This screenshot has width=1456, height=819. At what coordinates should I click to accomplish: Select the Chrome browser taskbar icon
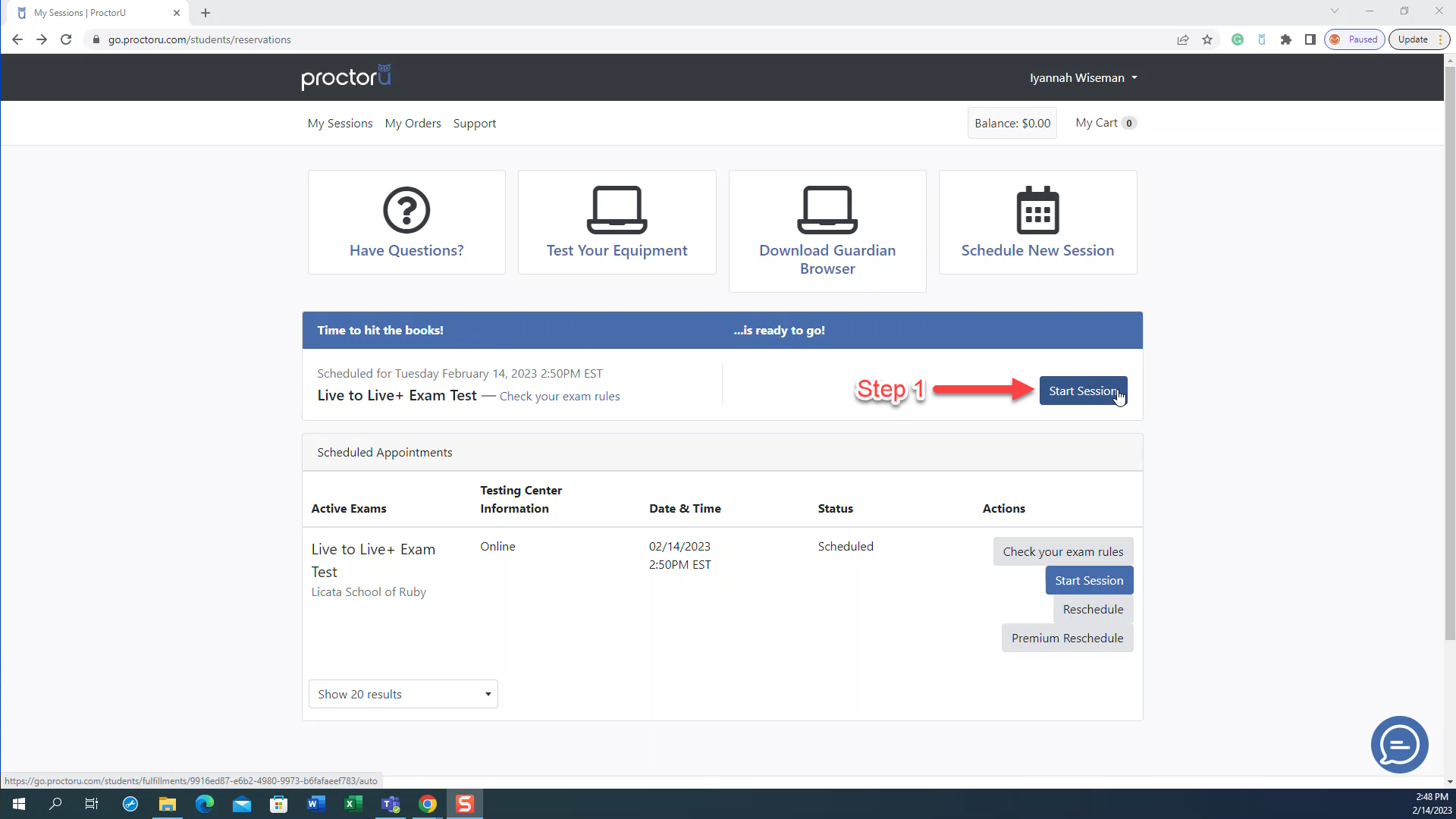[428, 804]
